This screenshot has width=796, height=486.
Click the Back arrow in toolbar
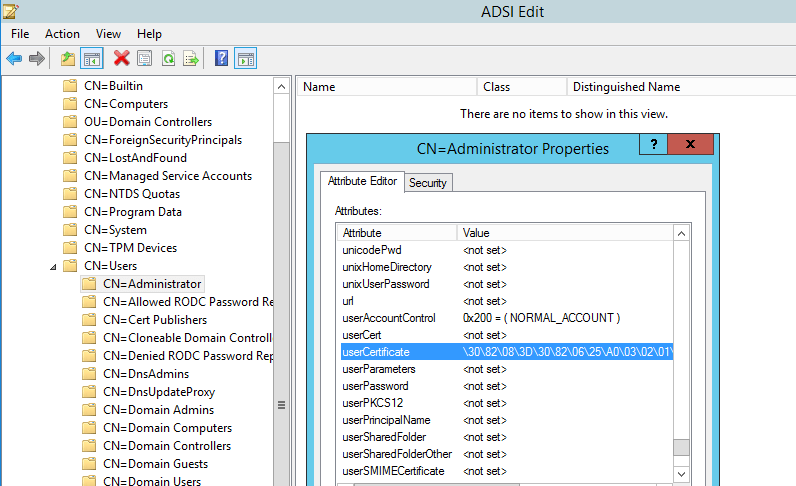(14, 59)
